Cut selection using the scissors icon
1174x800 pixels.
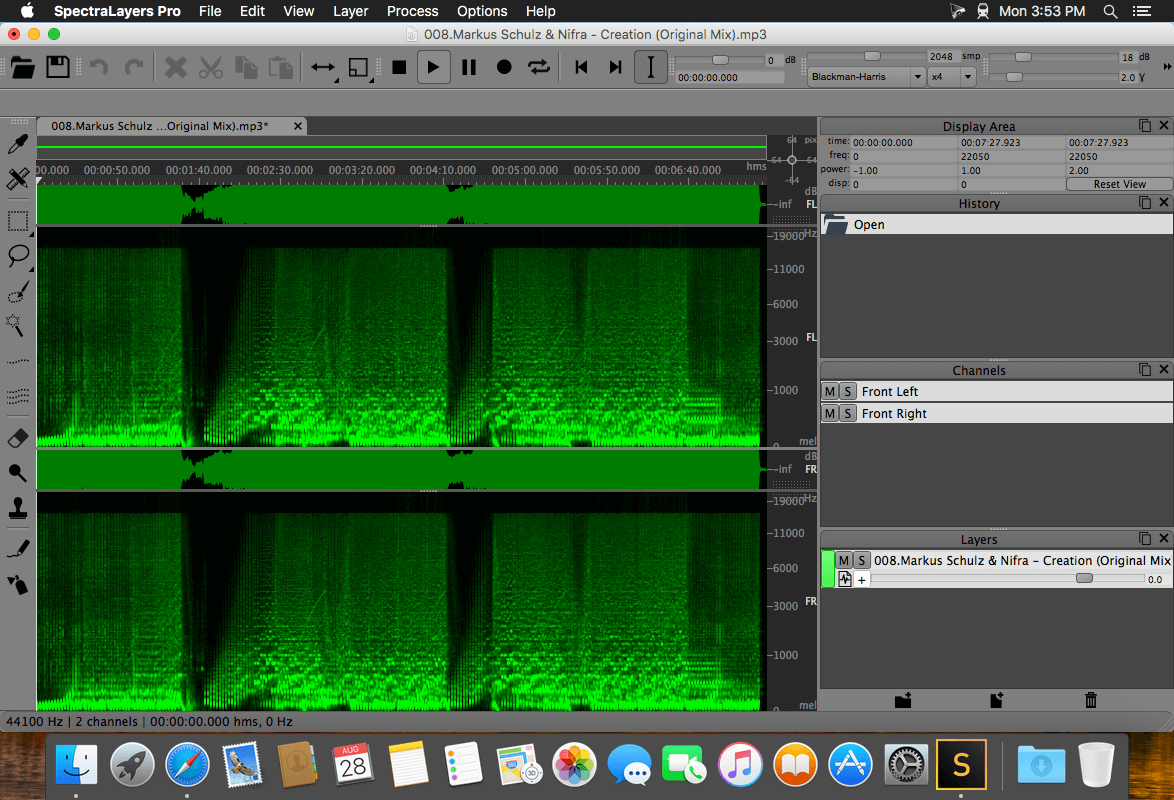tap(211, 67)
